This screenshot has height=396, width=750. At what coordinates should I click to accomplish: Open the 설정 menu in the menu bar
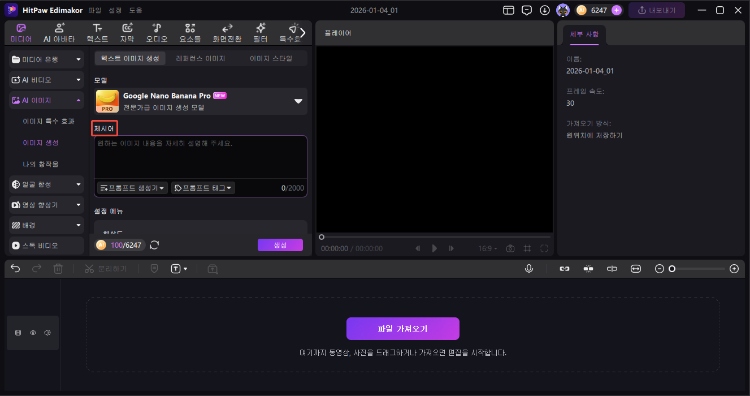tap(115, 10)
